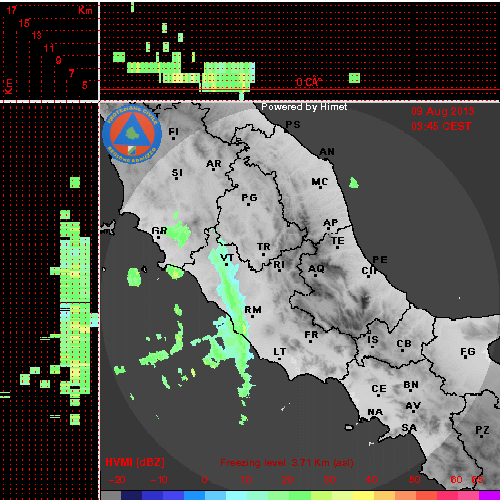Click the SA city label
500x500 pixels.
click(x=409, y=428)
